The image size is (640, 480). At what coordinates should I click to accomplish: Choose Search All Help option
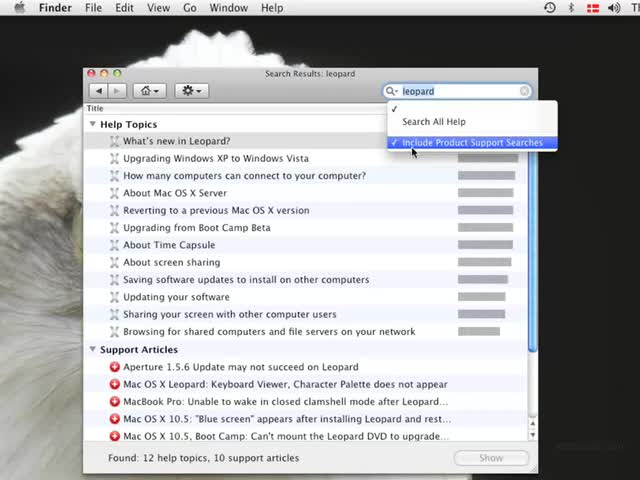pyautogui.click(x=472, y=122)
